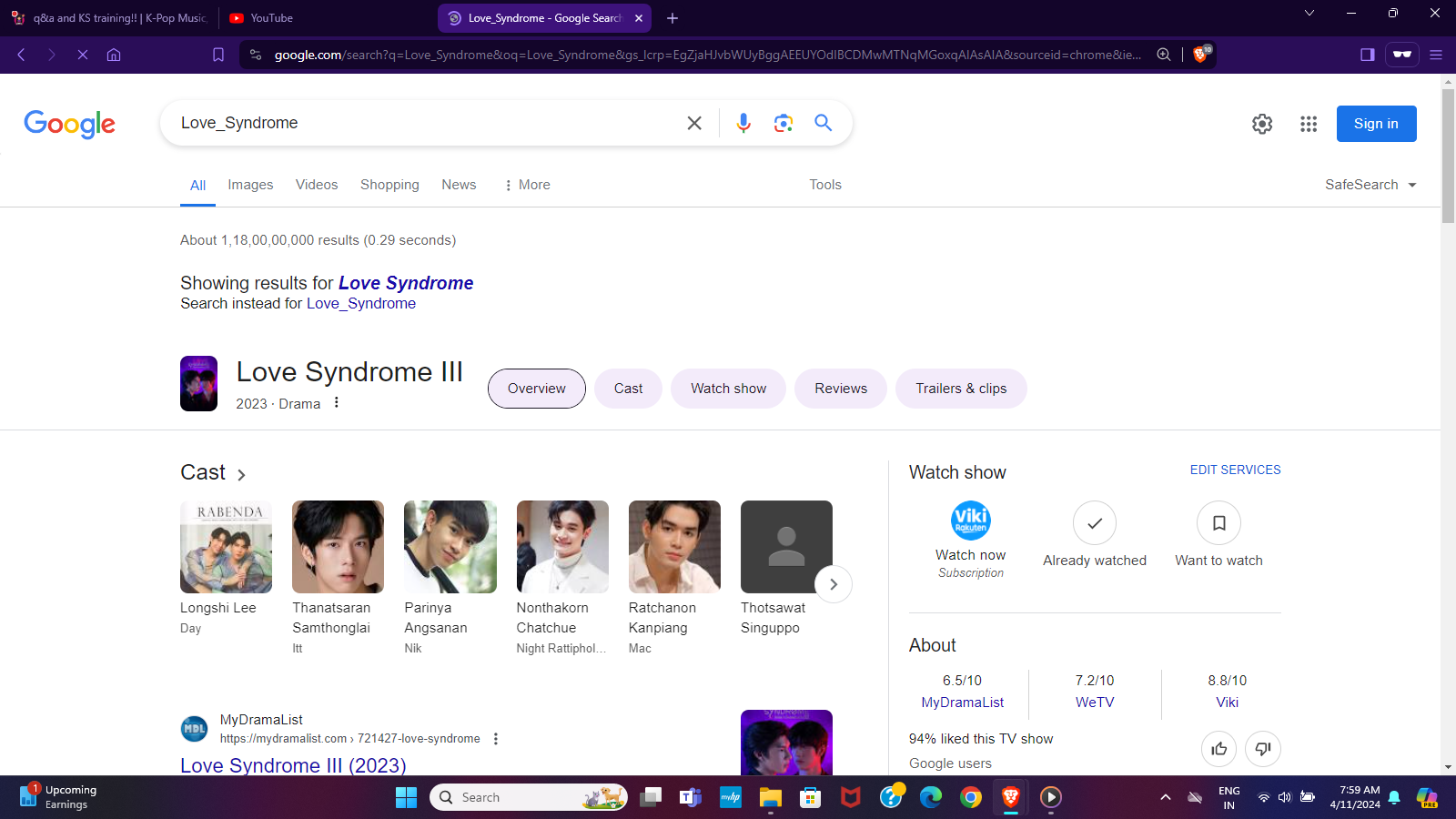Open Love Syndrome III (2023) result
Viewport: 1456px width, 819px height.
click(x=293, y=765)
